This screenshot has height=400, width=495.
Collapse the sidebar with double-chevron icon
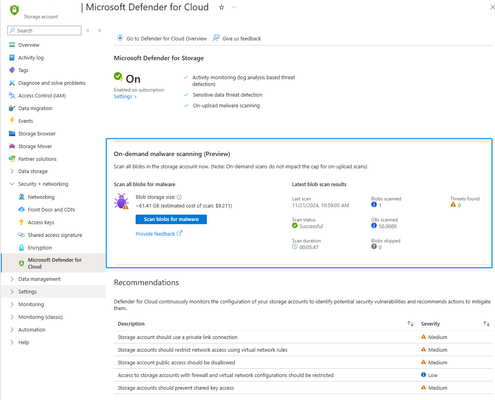point(99,31)
